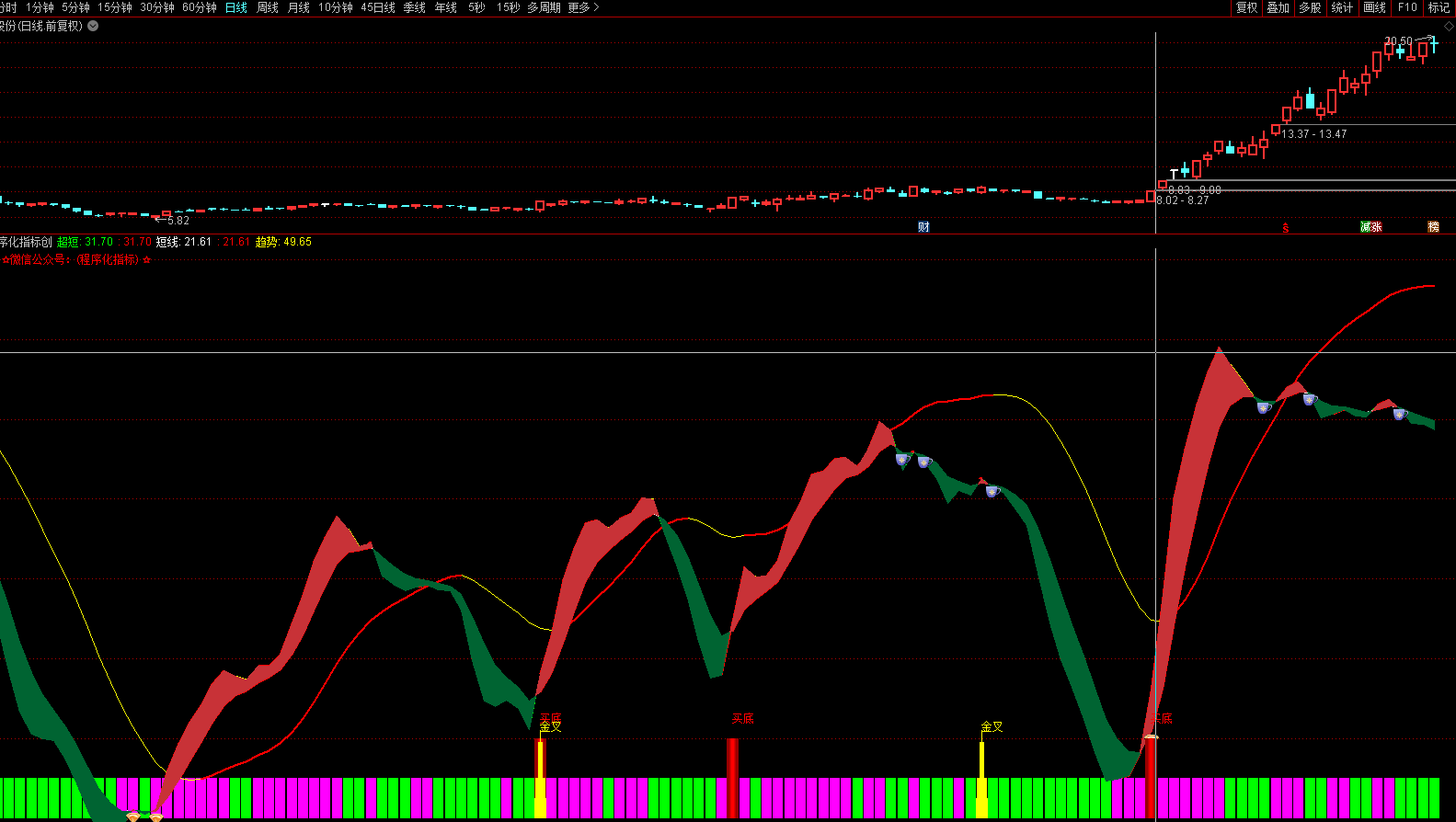
Task: Expand the 更多 periods menu
Action: (583, 7)
